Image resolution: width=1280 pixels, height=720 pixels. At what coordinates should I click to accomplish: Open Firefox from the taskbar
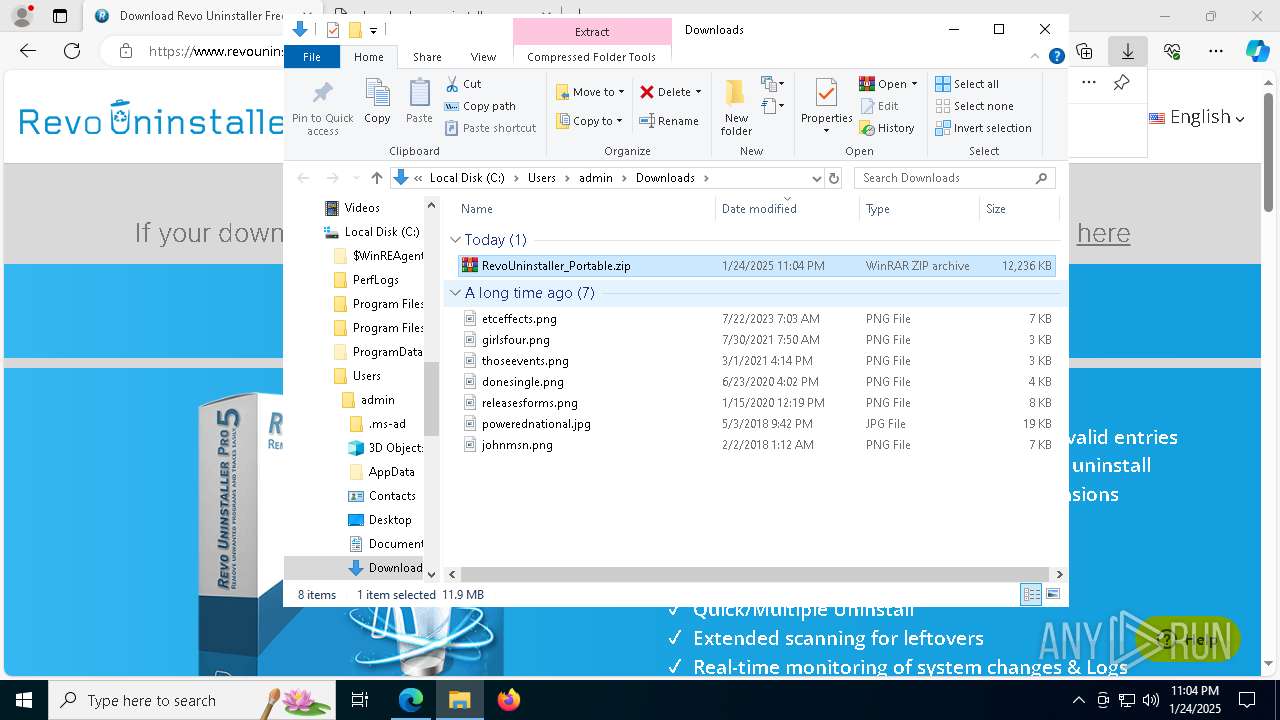(x=509, y=700)
